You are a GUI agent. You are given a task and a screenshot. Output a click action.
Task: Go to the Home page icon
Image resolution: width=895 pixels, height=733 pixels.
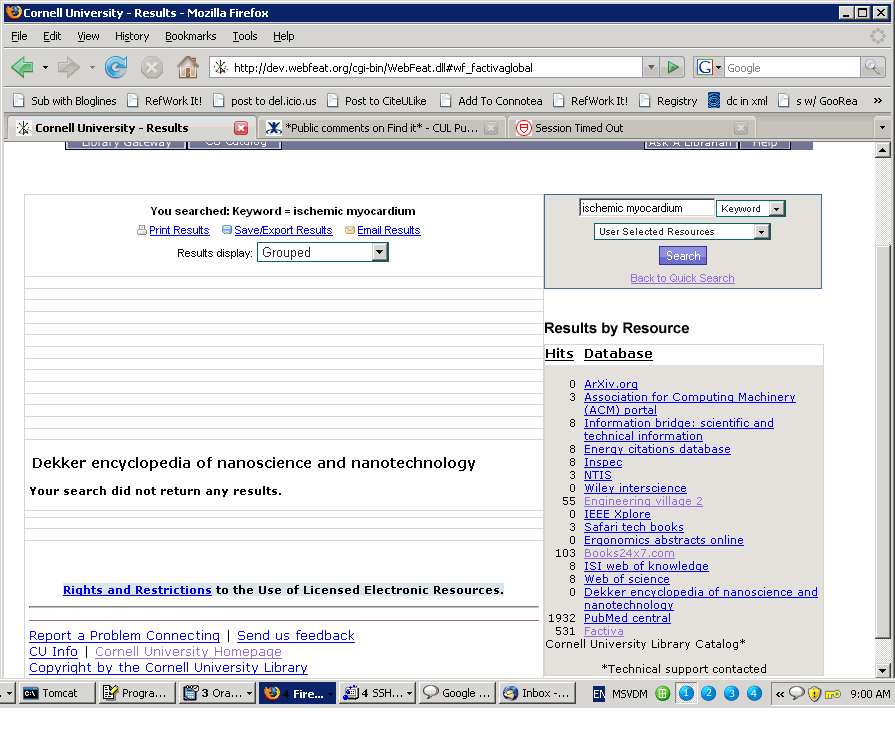(187, 67)
